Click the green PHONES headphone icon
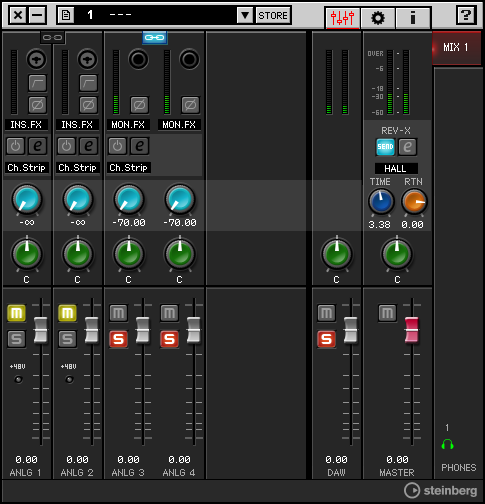The height and width of the screenshot is (504, 485). click(447, 444)
